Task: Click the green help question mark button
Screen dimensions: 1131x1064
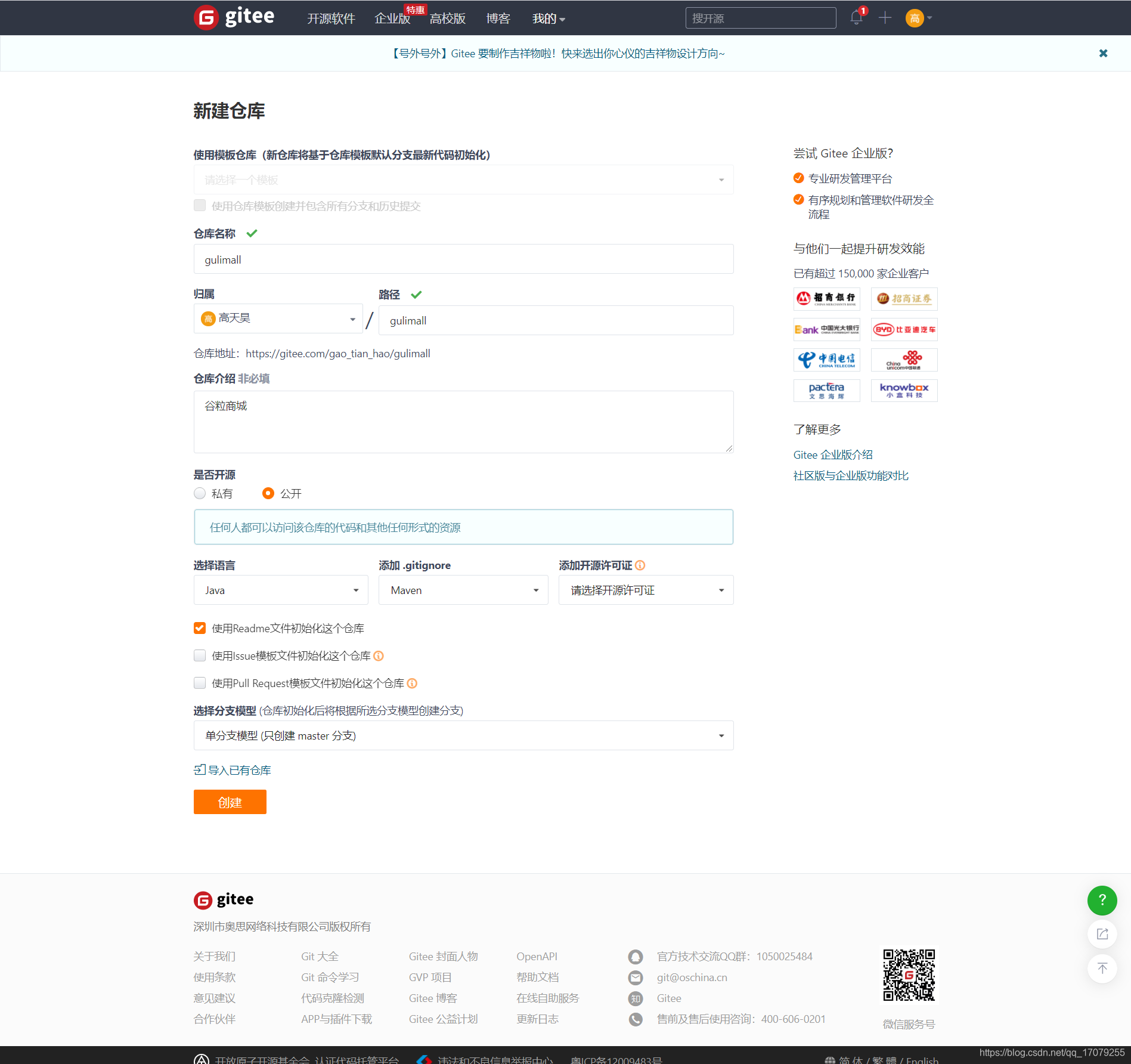Action: 1102,900
